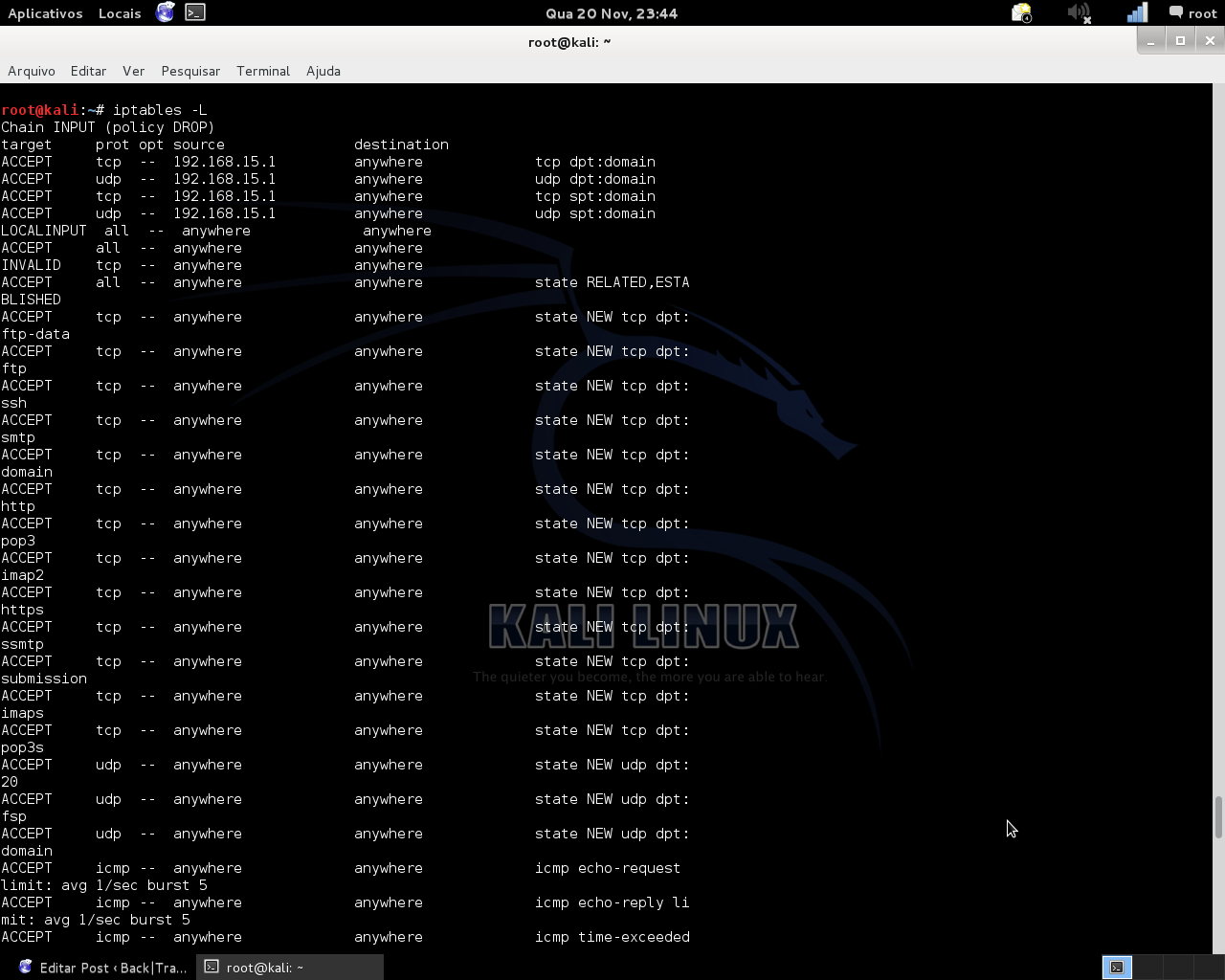Click the 'ftp-data' port text
Image resolution: width=1225 pixels, height=980 pixels.
tap(35, 334)
